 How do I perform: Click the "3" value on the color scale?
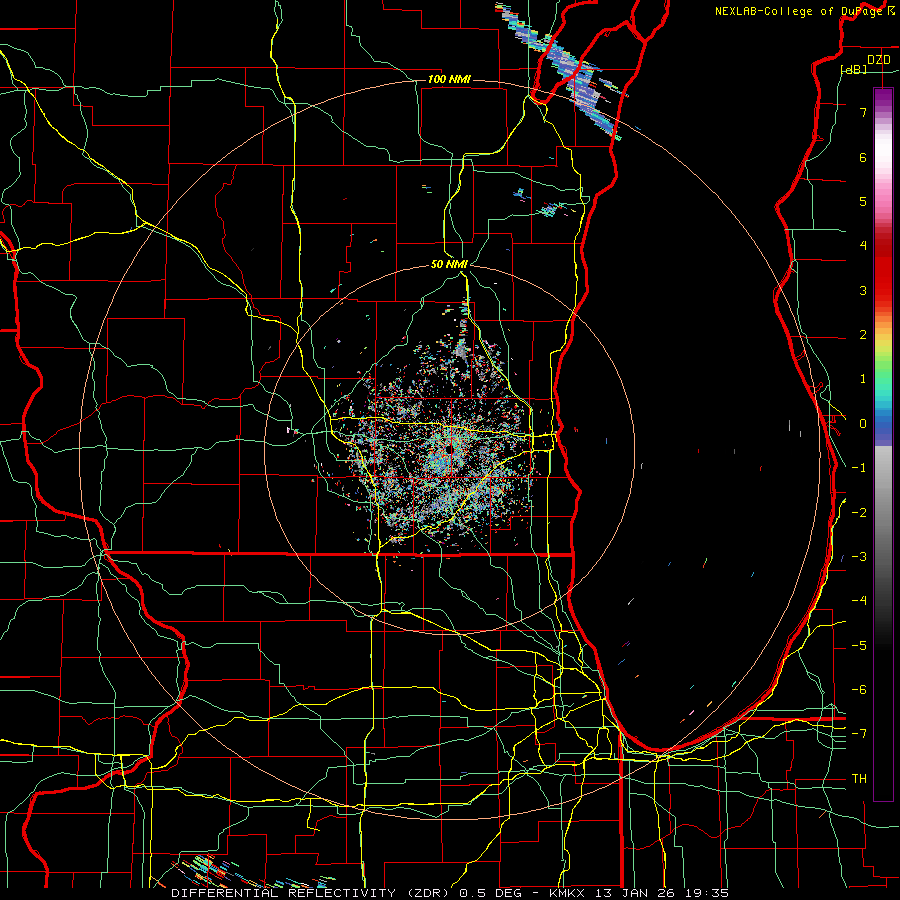863,290
